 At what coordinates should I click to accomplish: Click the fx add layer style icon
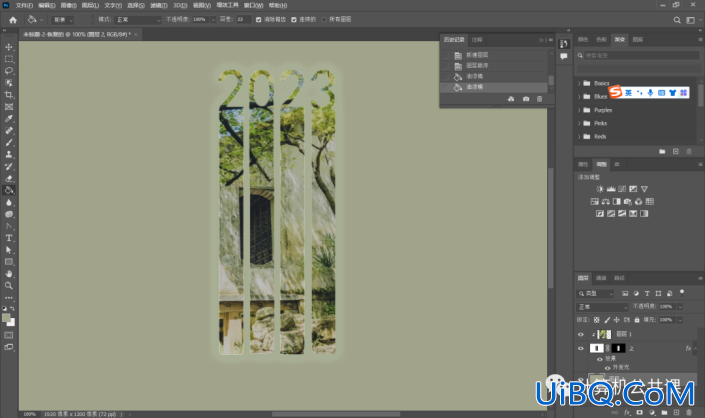click(x=627, y=412)
